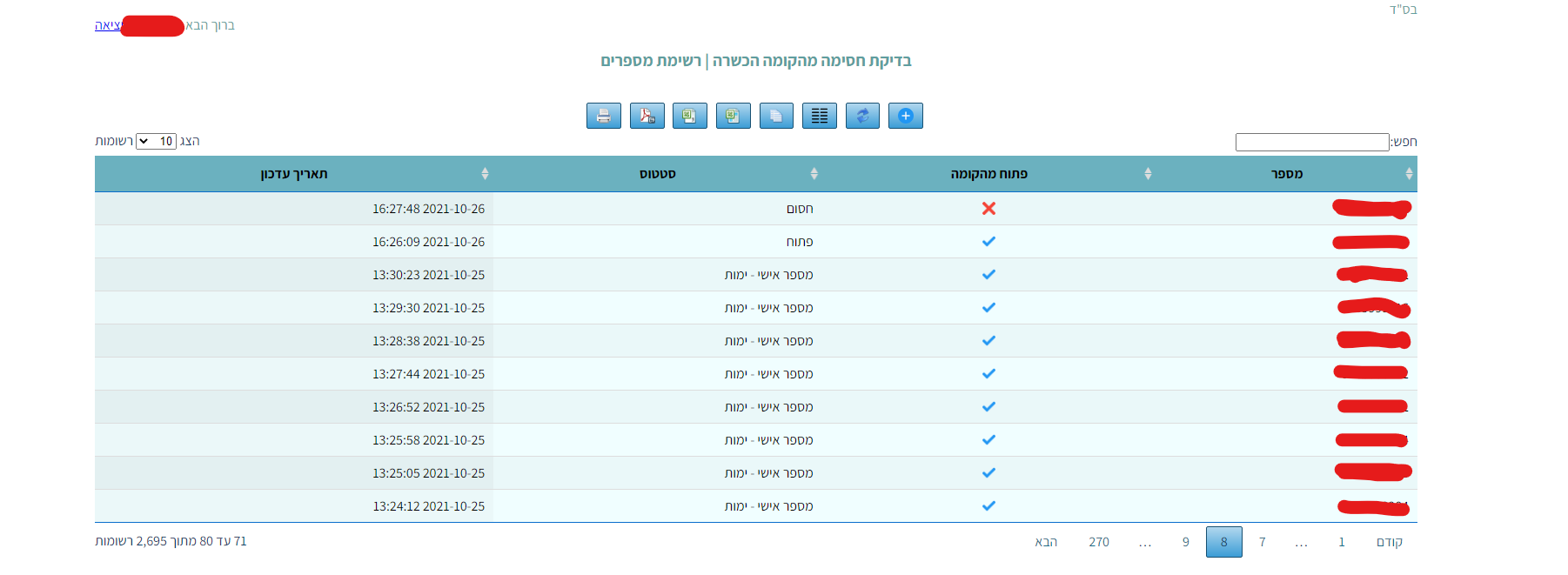
Task: Refresh the numbers list
Action: point(862,116)
